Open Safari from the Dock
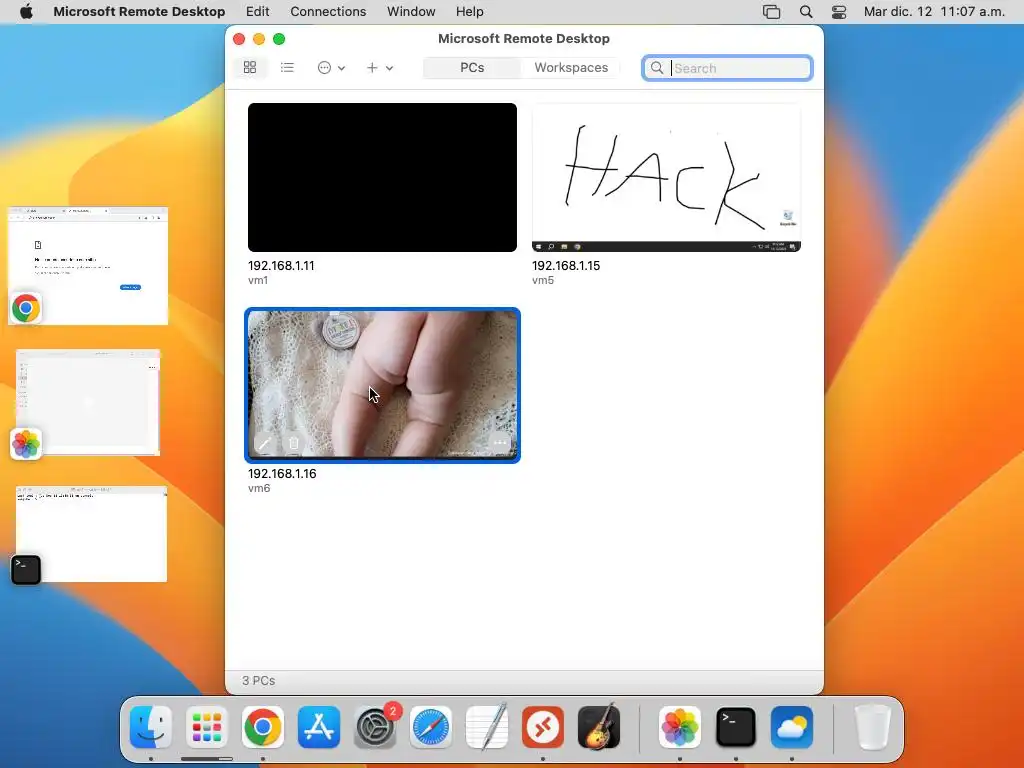This screenshot has height=768, width=1024. (x=431, y=727)
